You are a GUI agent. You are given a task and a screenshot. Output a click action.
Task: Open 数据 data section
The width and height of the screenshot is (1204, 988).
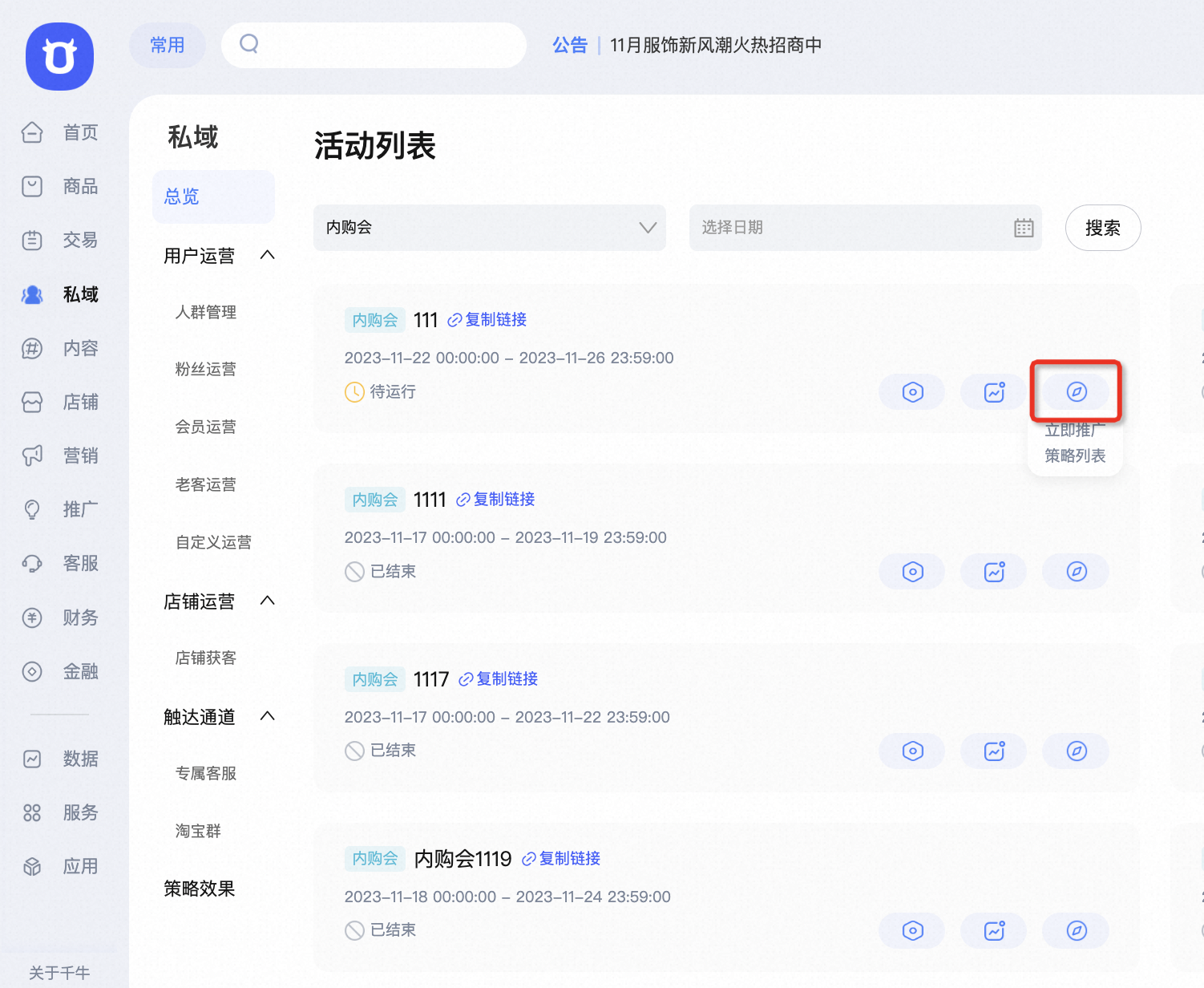pyautogui.click(x=60, y=759)
